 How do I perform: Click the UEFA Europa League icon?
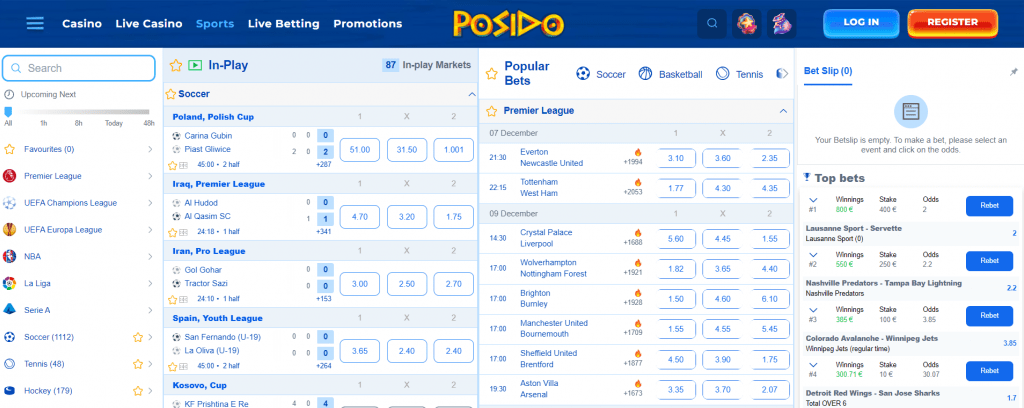tap(9, 230)
